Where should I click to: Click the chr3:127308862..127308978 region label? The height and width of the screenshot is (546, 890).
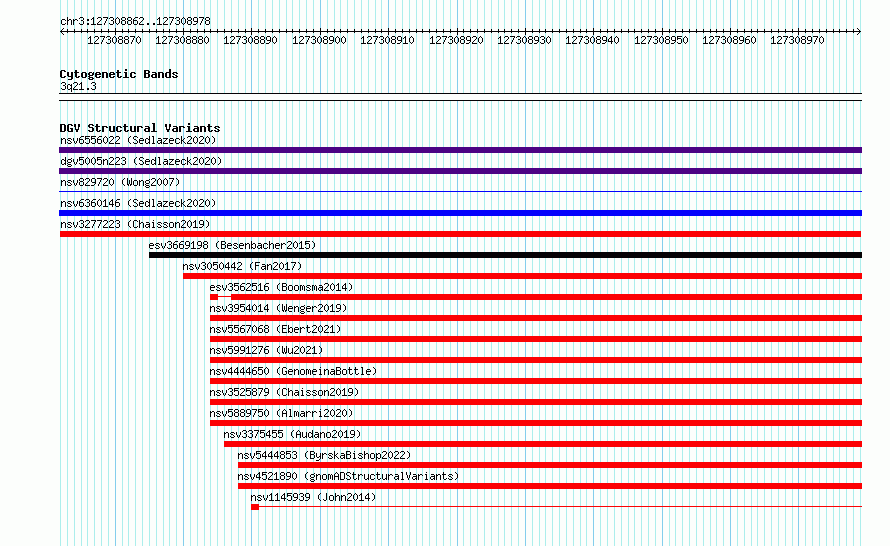tap(135, 21)
